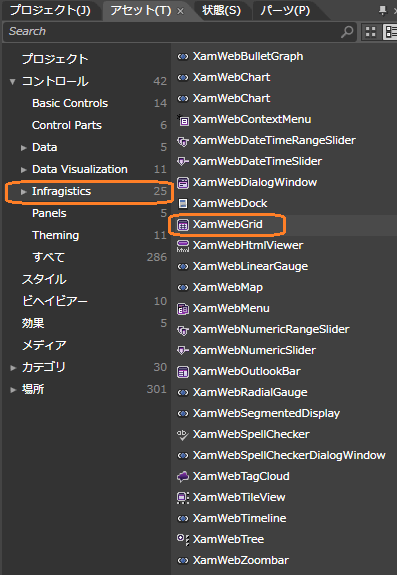Switch assets to grid view mode
The image size is (397, 575).
coord(371,32)
